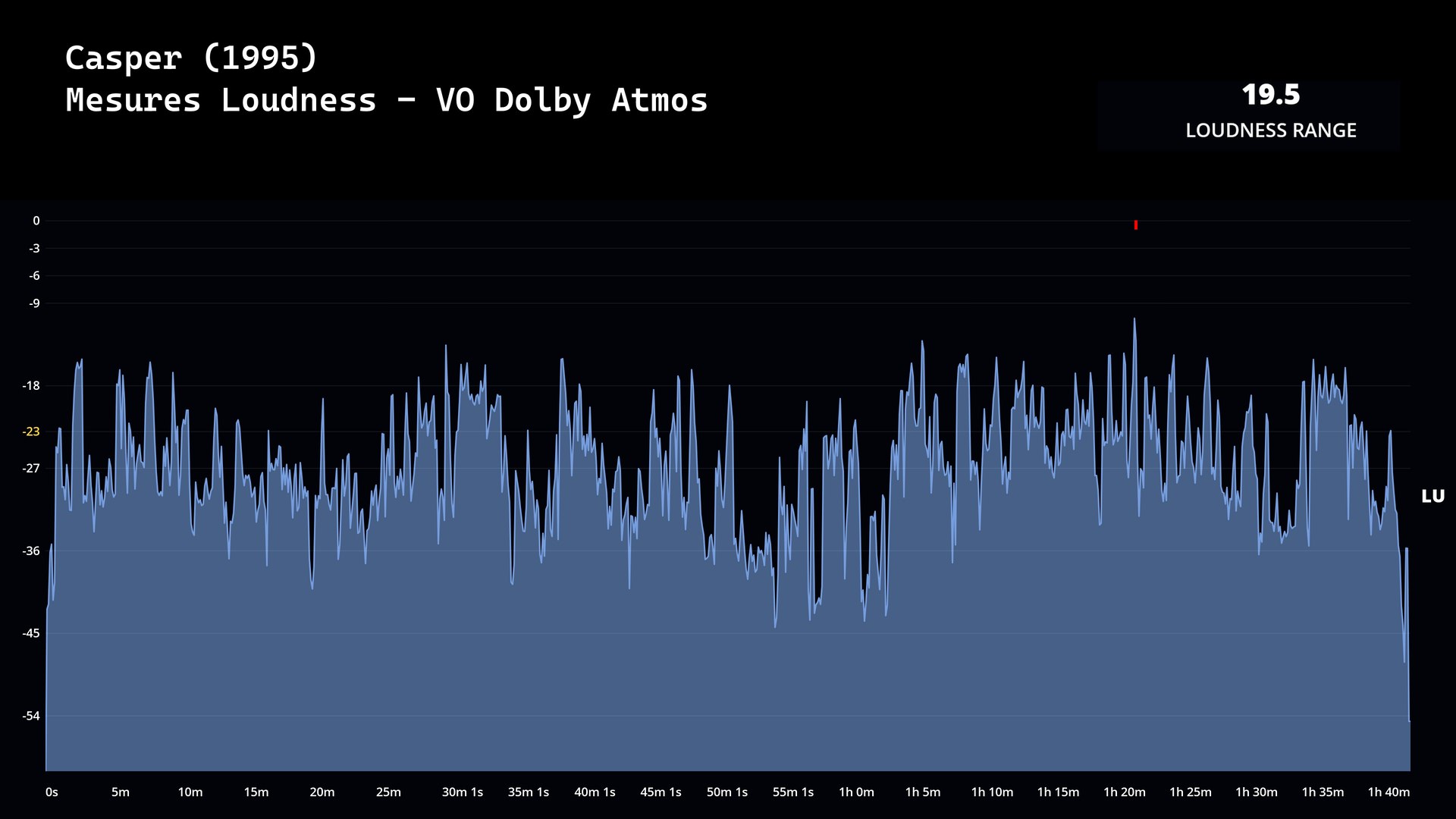Click the '55m 1s' time axis label

point(793,792)
